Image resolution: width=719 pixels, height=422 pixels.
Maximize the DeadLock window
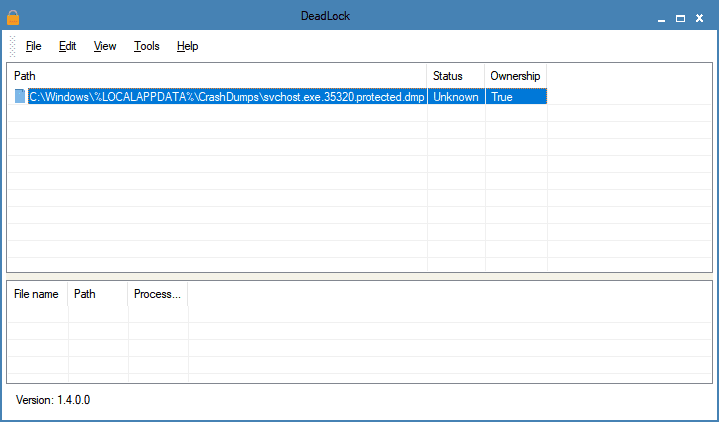point(680,19)
